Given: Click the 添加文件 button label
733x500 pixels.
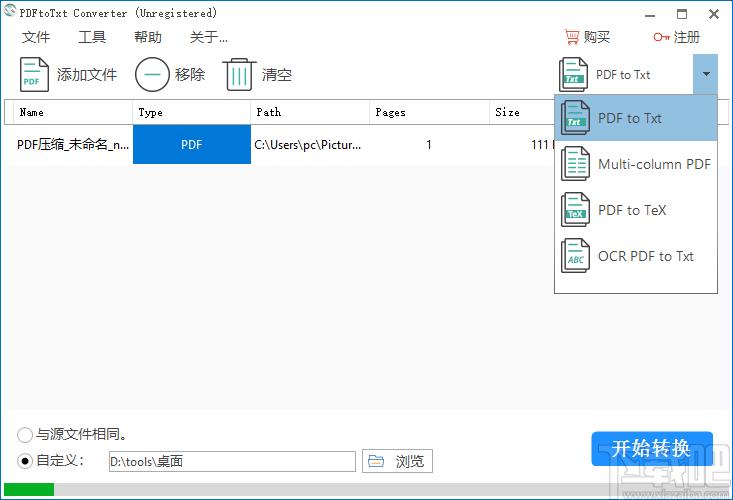Looking at the screenshot, I should tap(87, 74).
